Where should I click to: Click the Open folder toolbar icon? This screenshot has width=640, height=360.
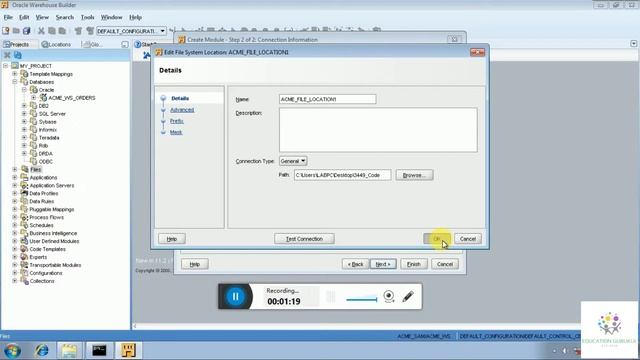16,31
